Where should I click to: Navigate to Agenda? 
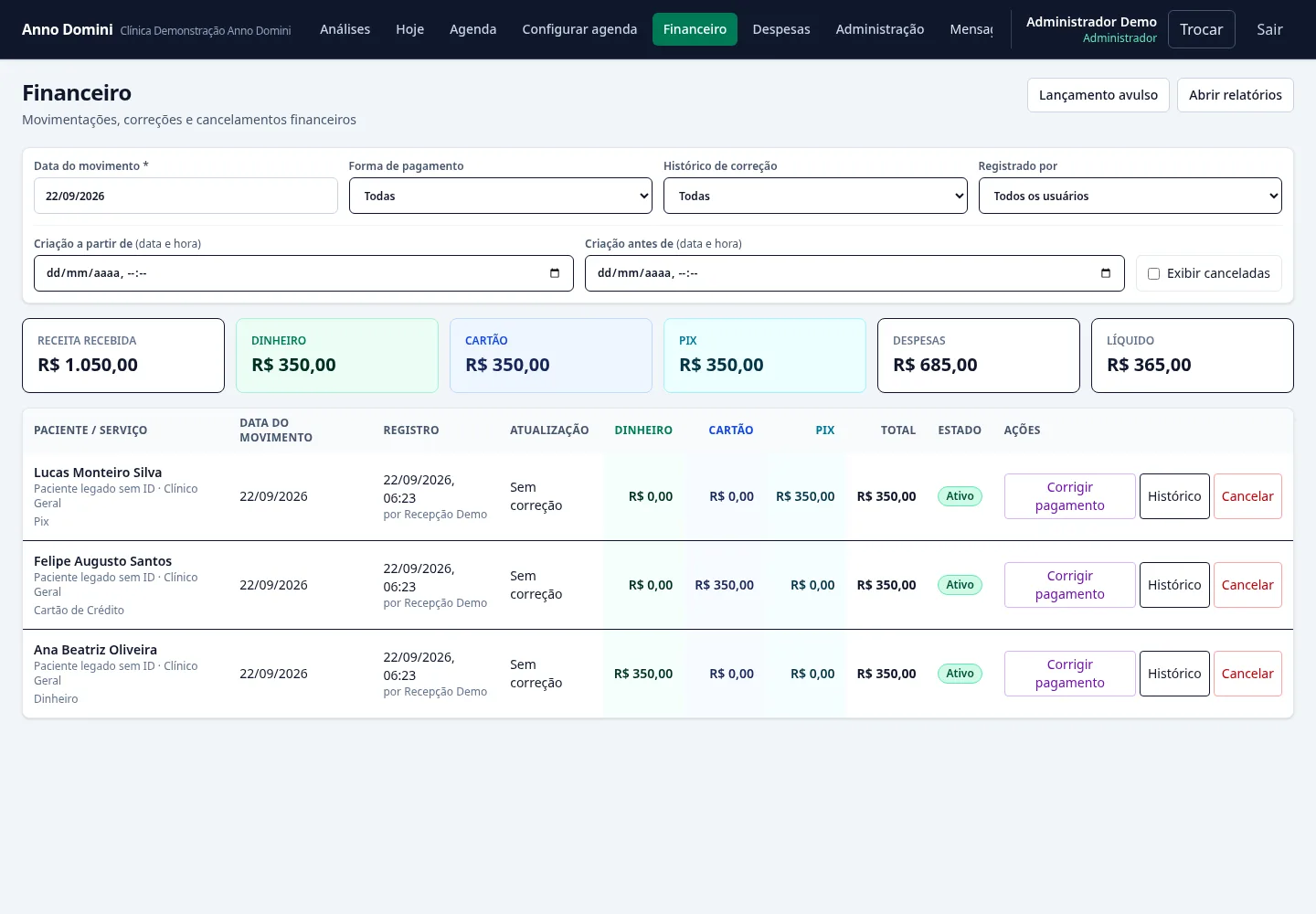point(473,29)
